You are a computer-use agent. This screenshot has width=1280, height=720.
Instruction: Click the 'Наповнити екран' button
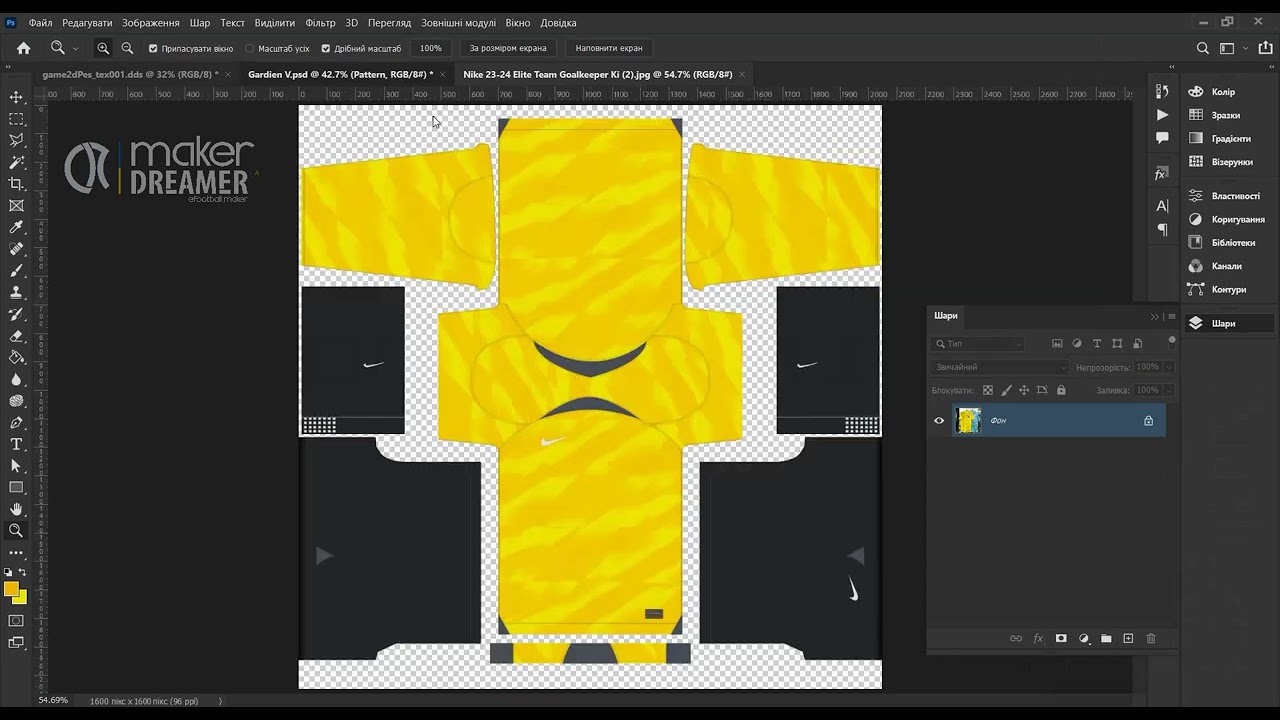(x=609, y=48)
